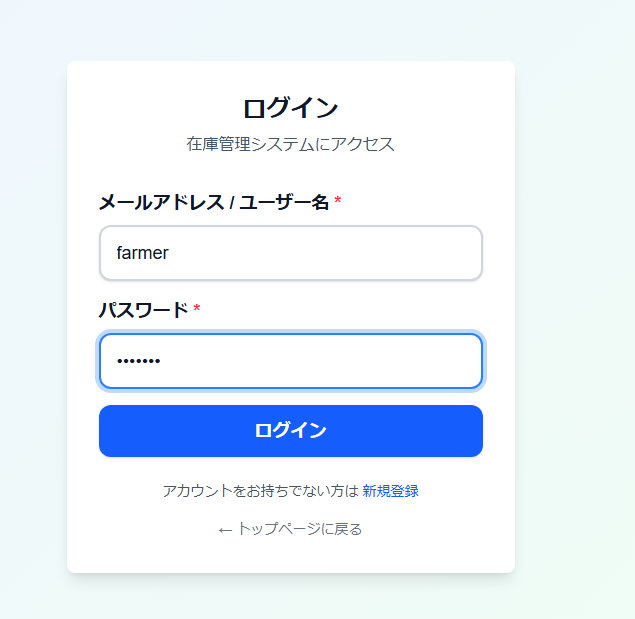Click the white ログイン text inside the button
Screen dimensions: 635x619
290,431
